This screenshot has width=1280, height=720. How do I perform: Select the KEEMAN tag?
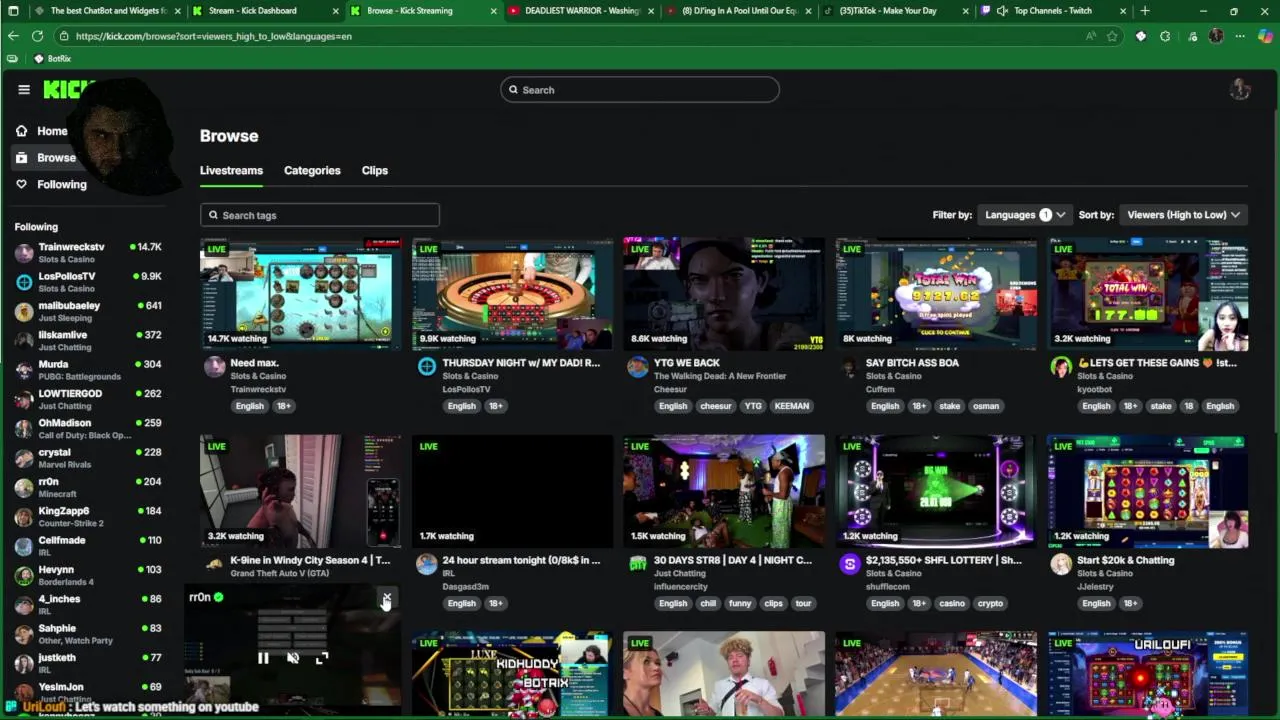(x=792, y=406)
